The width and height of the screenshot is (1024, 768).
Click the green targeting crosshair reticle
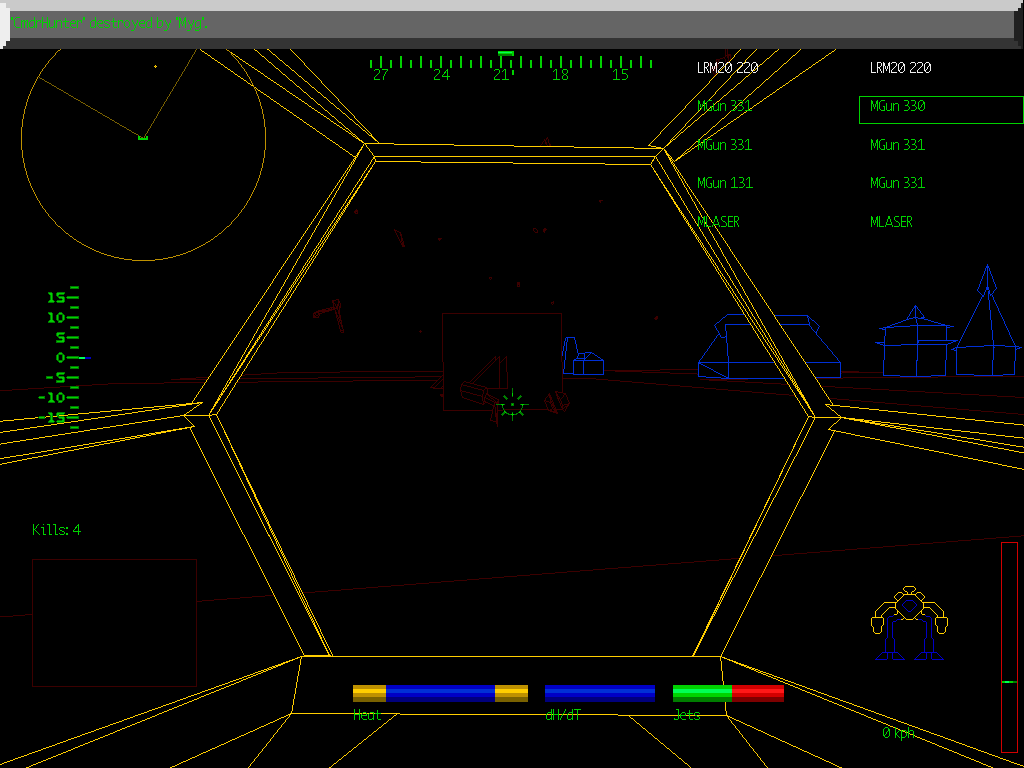[x=512, y=404]
